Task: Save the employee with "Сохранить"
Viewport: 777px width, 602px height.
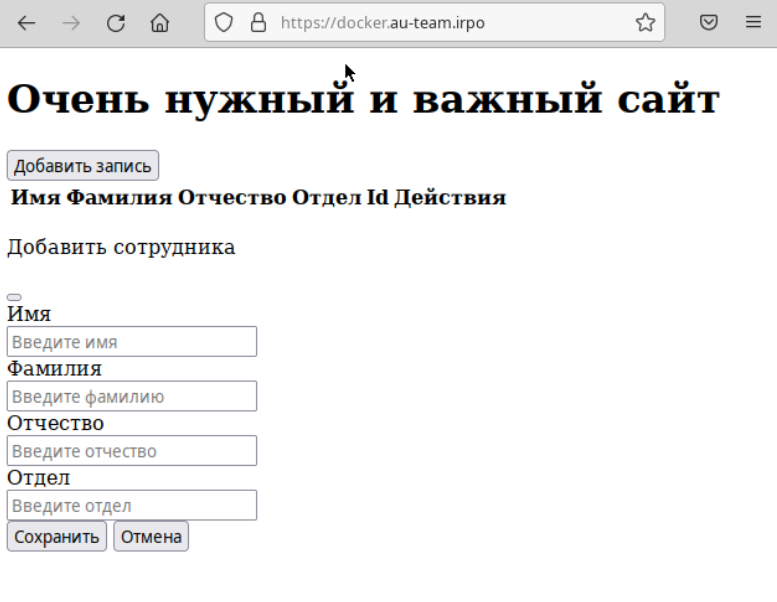Action: (57, 537)
